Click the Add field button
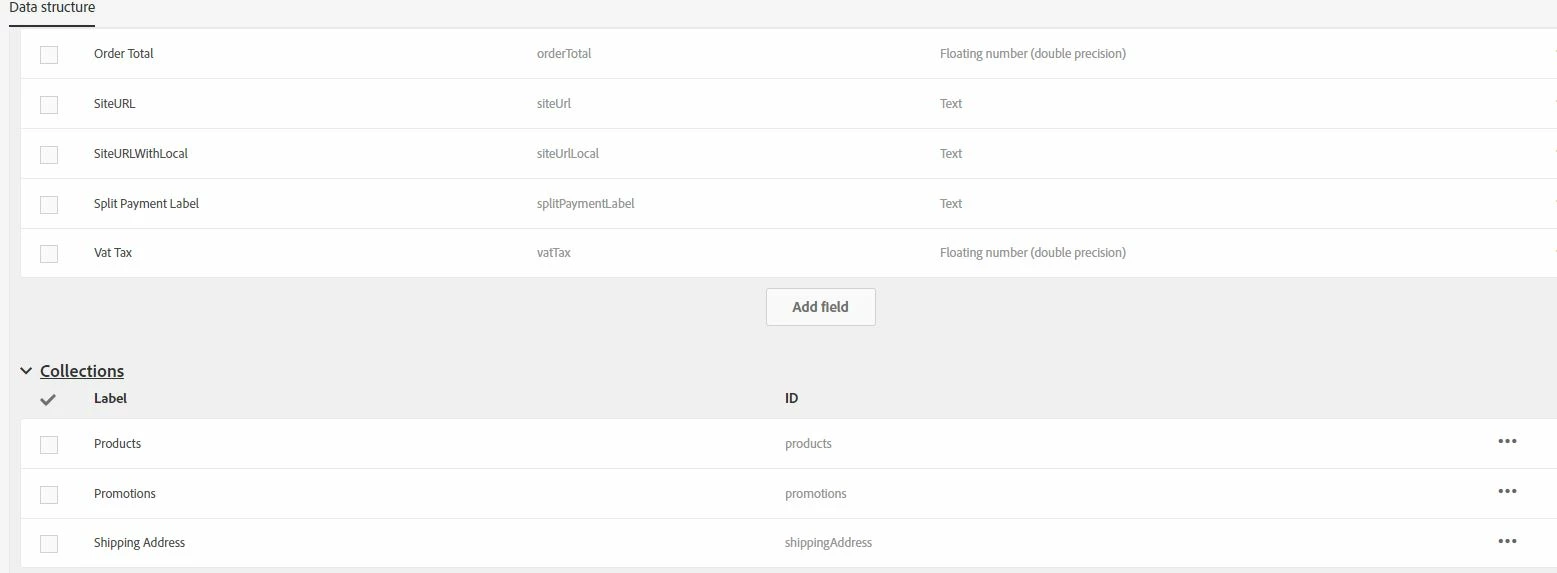This screenshot has width=1557, height=573. [x=820, y=307]
